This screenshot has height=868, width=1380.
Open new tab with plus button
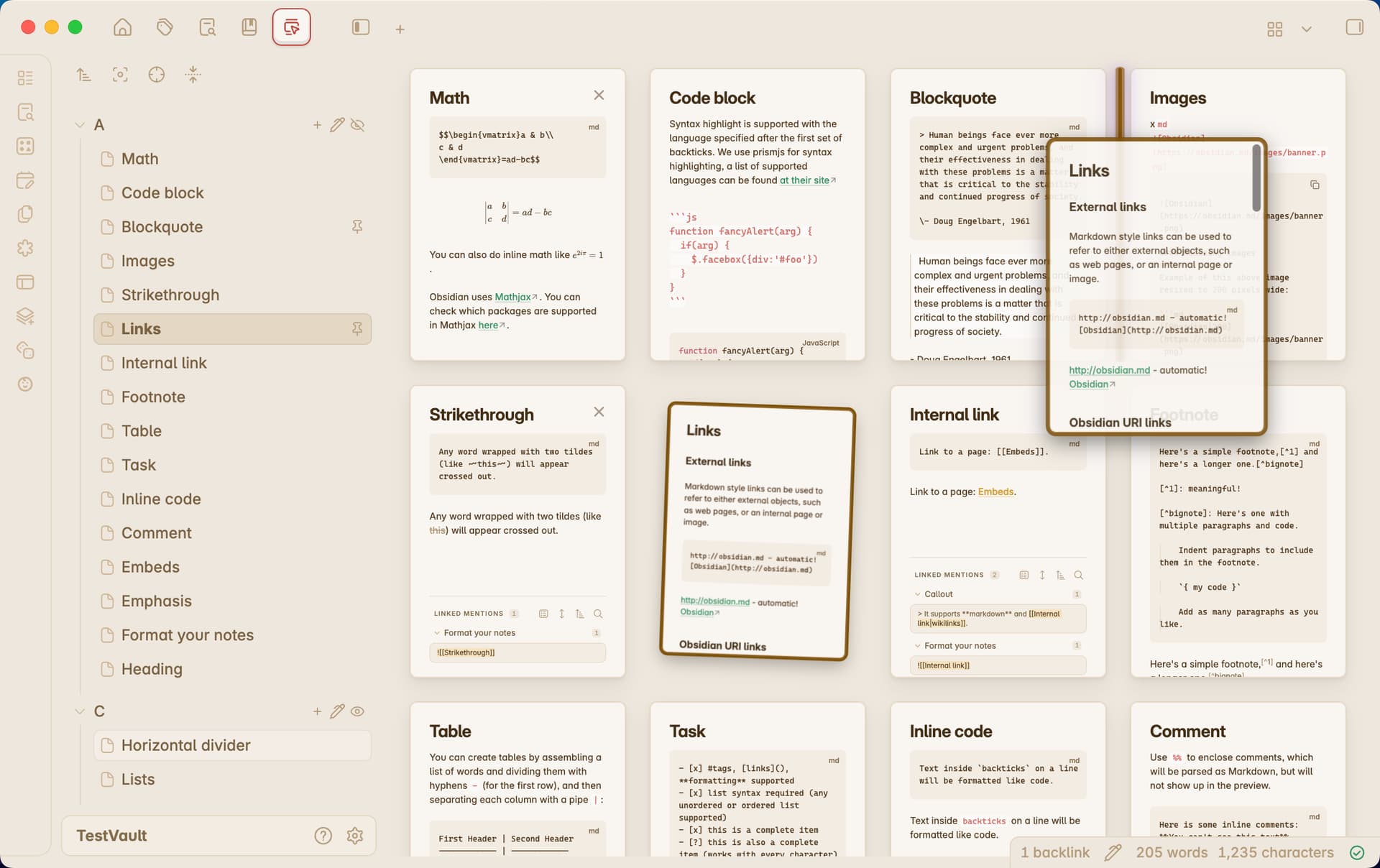pyautogui.click(x=400, y=29)
